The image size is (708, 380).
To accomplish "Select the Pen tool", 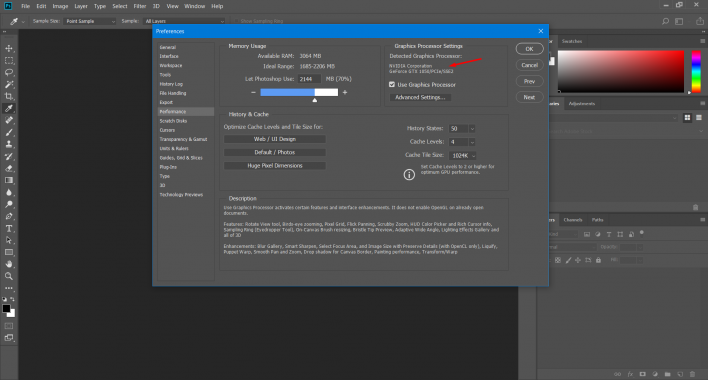I will coord(9,216).
